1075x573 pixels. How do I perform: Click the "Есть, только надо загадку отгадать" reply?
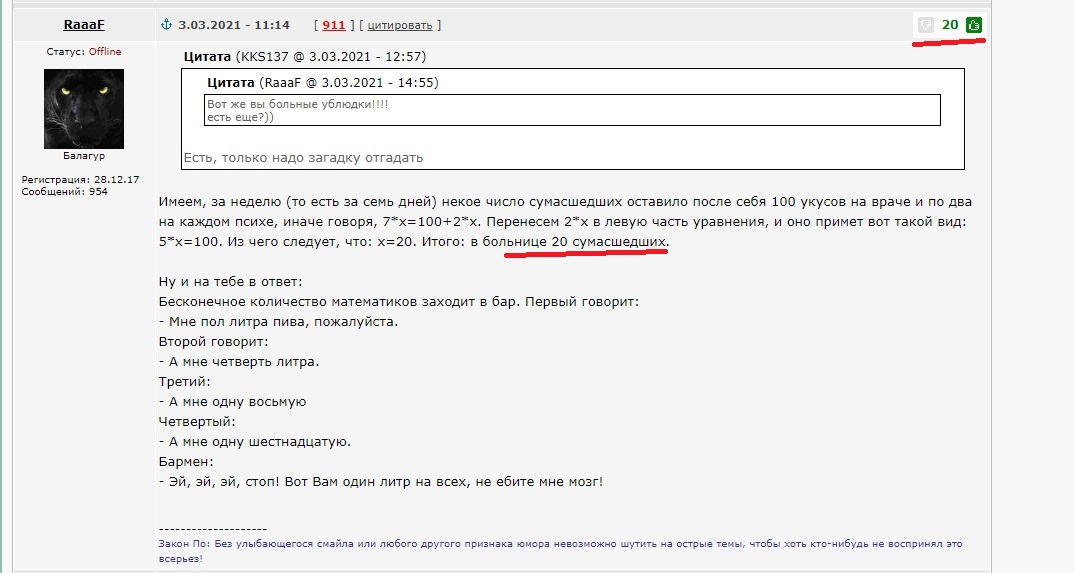303,157
